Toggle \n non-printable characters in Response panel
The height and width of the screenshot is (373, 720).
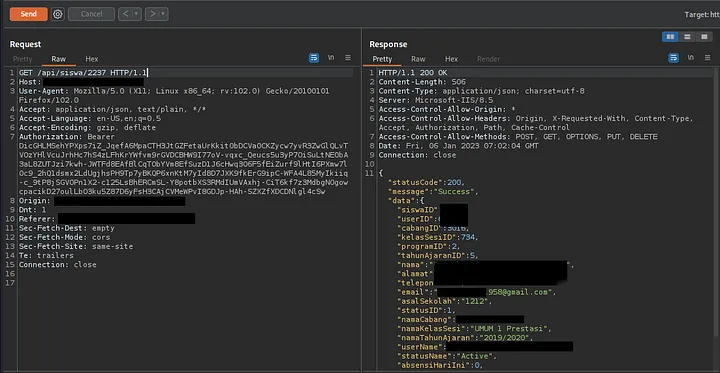point(691,58)
